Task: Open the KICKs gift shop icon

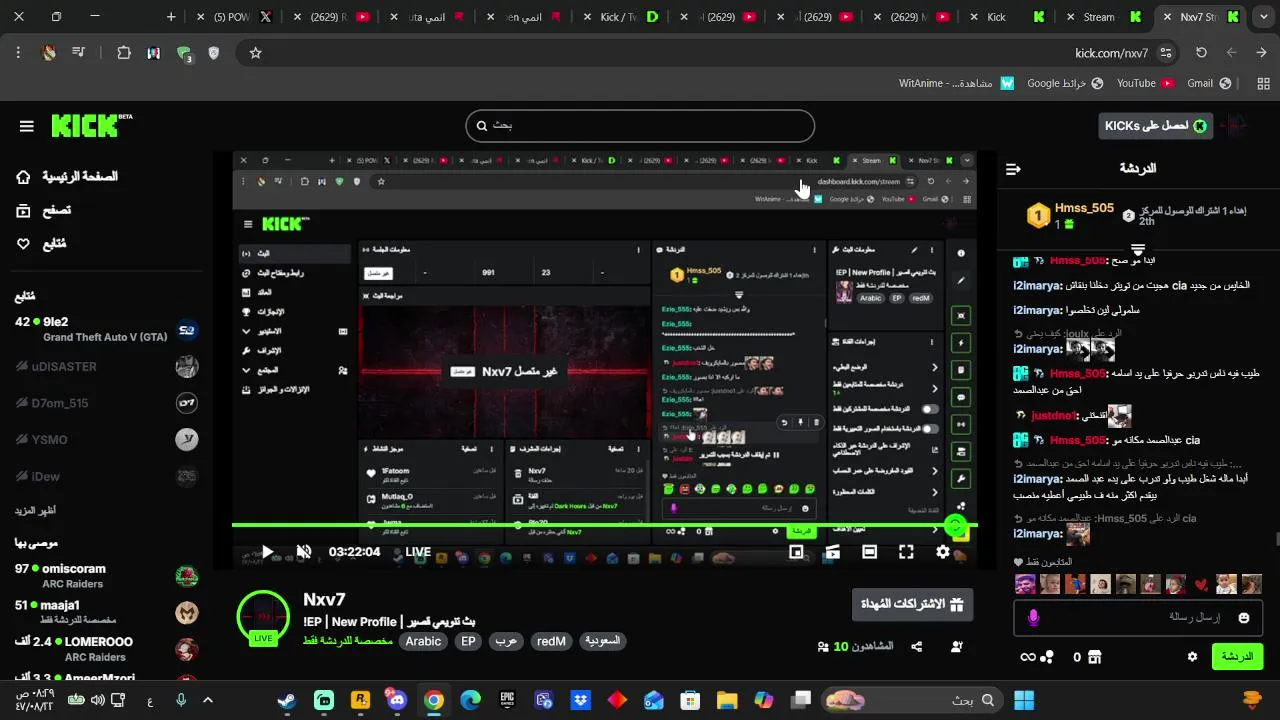Action: tap(1095, 657)
